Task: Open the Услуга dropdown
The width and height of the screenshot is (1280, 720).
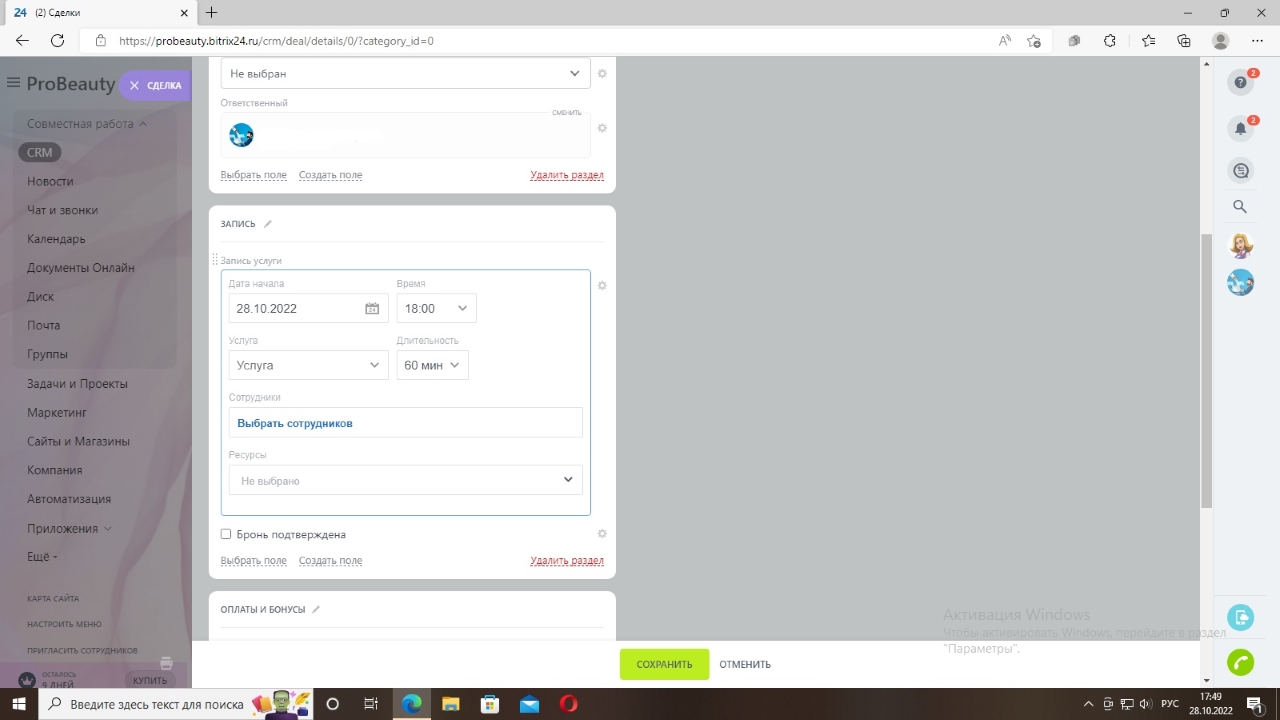Action: [x=308, y=366]
